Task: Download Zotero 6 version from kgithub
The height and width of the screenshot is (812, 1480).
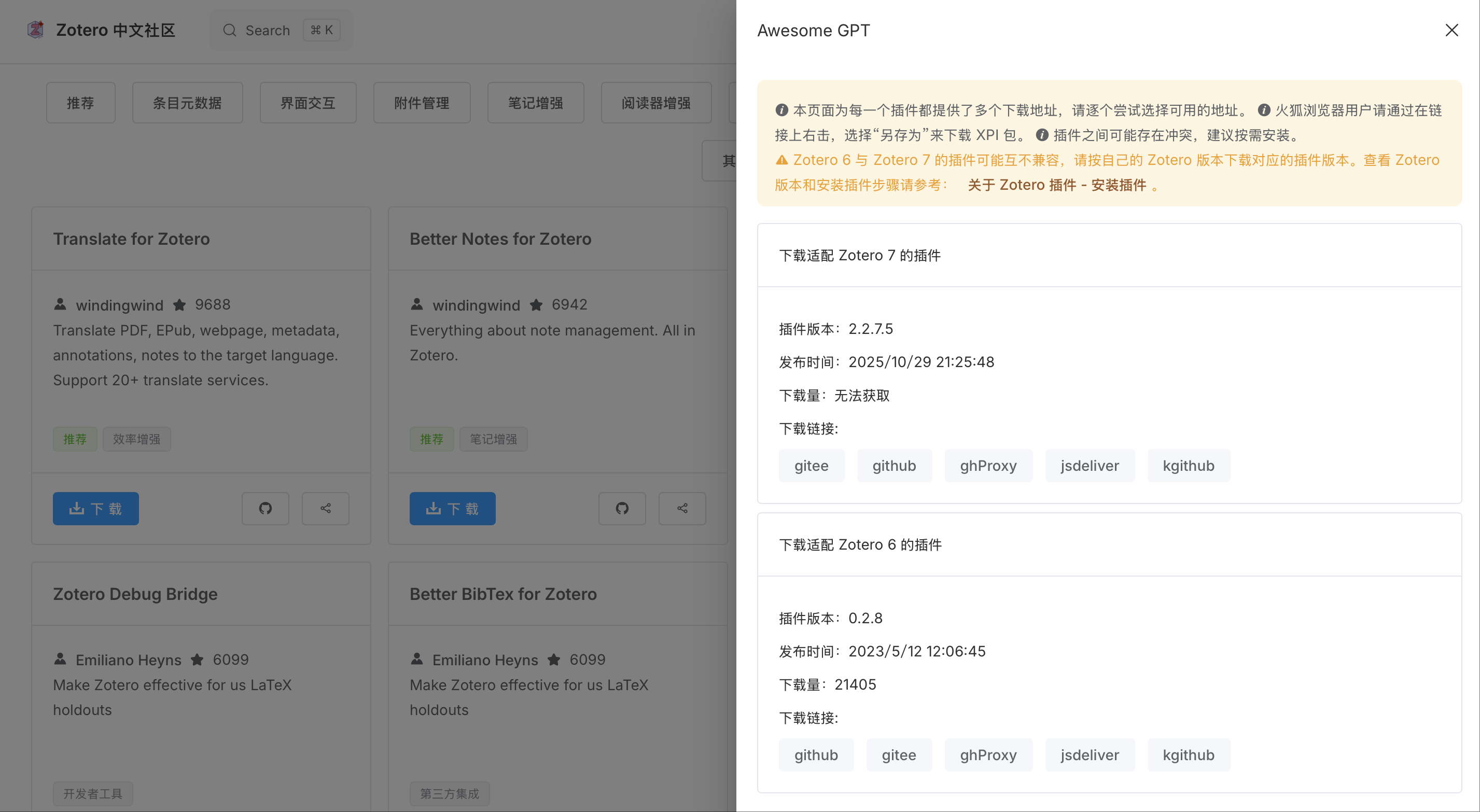Action: click(1188, 754)
